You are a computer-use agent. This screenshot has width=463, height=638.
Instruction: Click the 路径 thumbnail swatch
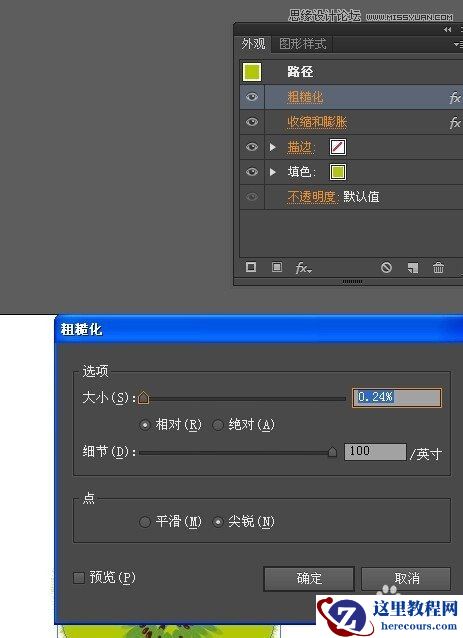pos(252,72)
